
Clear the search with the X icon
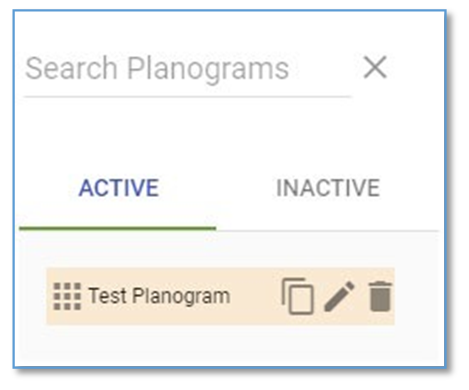point(375,67)
